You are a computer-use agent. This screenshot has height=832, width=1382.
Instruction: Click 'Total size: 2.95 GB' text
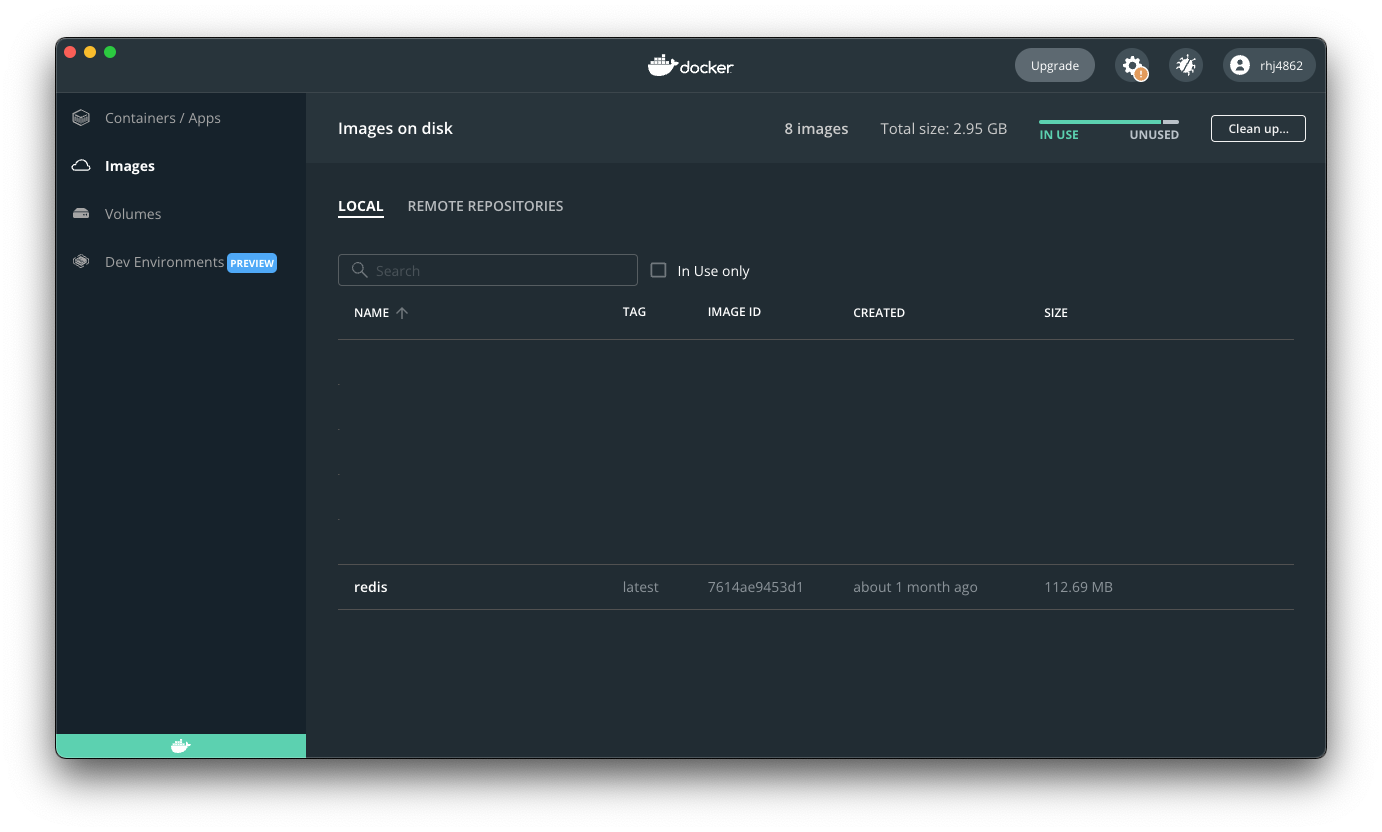943,129
